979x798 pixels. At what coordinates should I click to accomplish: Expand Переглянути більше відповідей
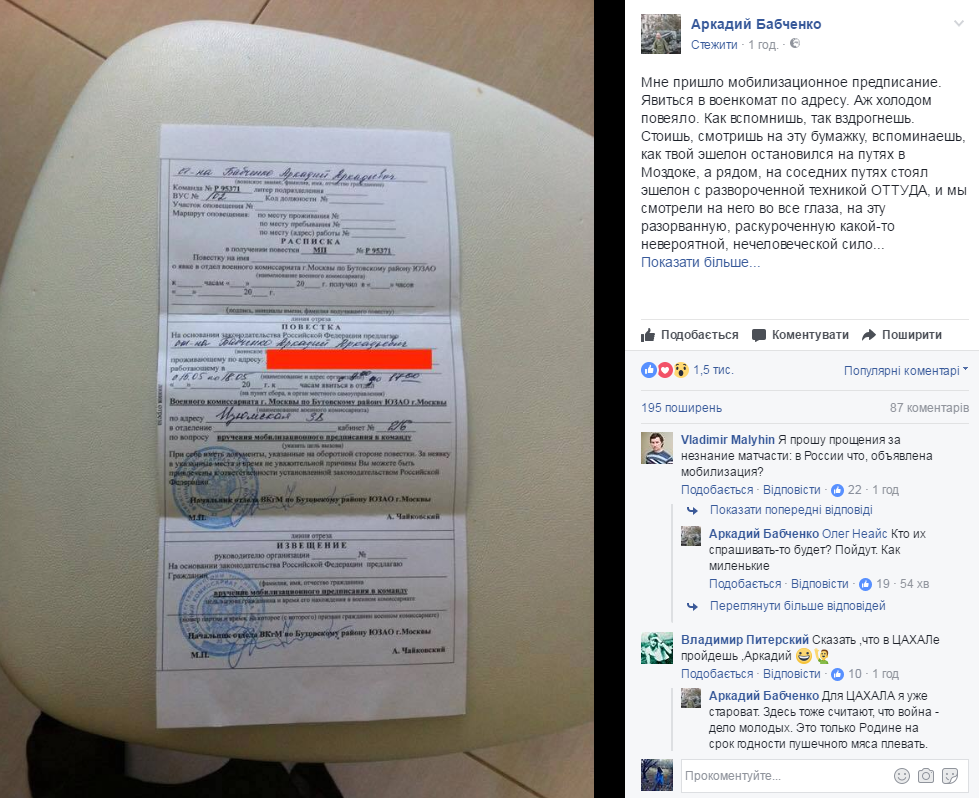tap(797, 606)
